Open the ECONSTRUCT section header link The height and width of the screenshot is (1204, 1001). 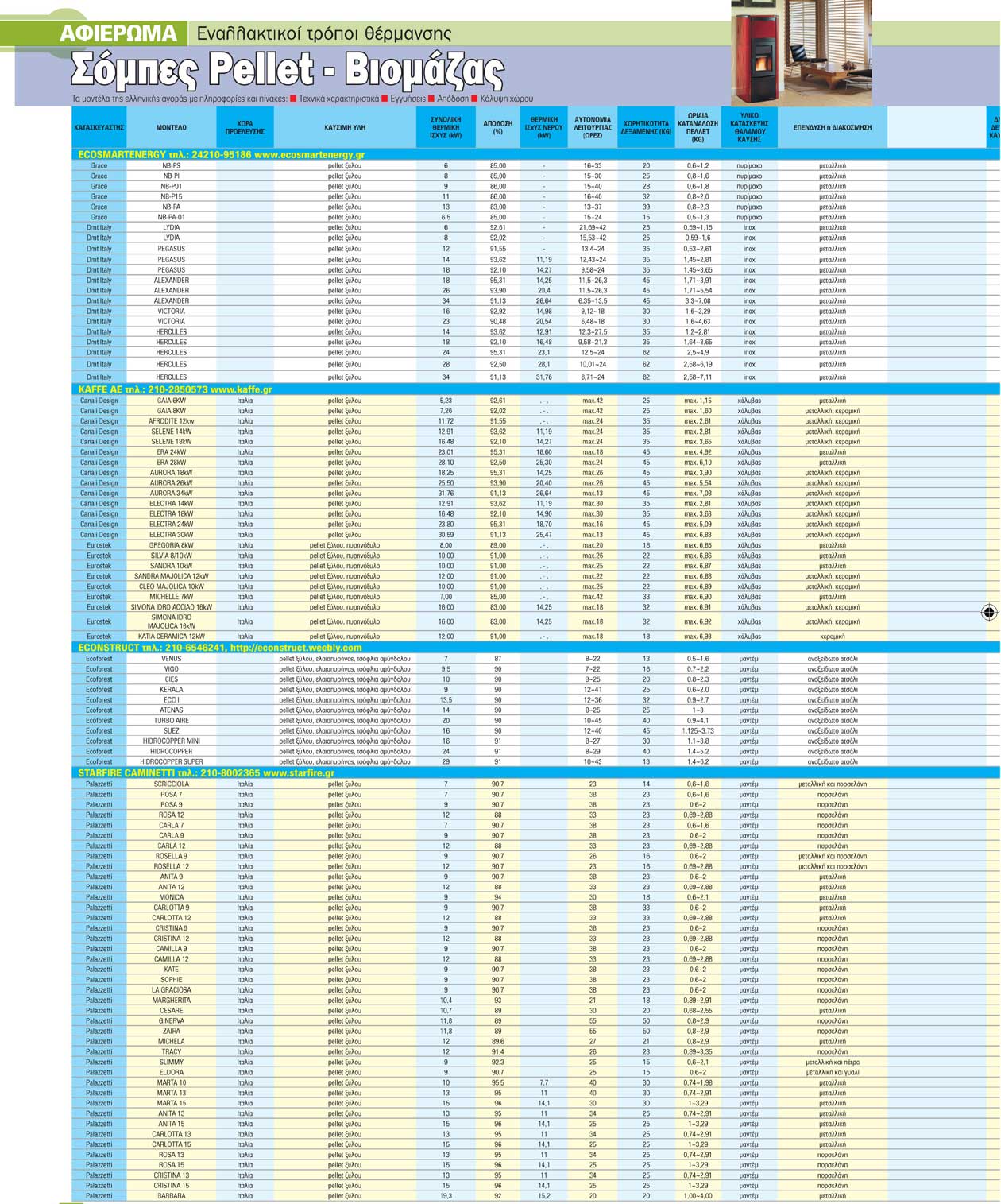pos(220,647)
